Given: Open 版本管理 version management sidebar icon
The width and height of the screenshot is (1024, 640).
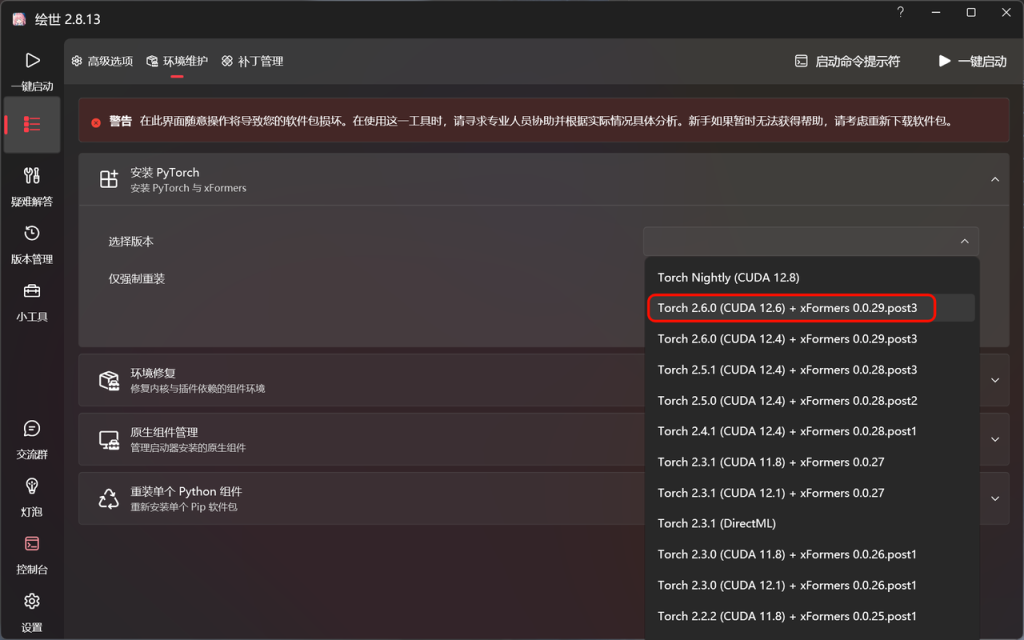Looking at the screenshot, I should coord(32,234).
